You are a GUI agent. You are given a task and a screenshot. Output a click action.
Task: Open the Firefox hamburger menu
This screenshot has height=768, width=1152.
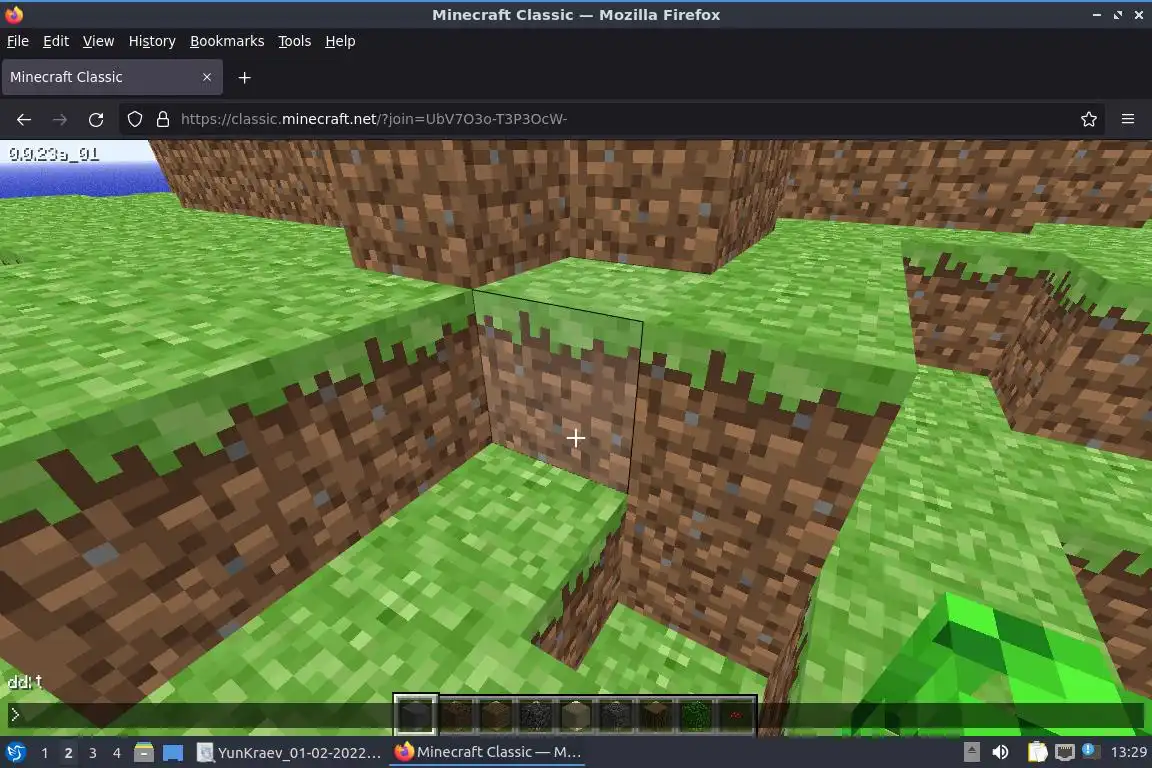(1128, 119)
